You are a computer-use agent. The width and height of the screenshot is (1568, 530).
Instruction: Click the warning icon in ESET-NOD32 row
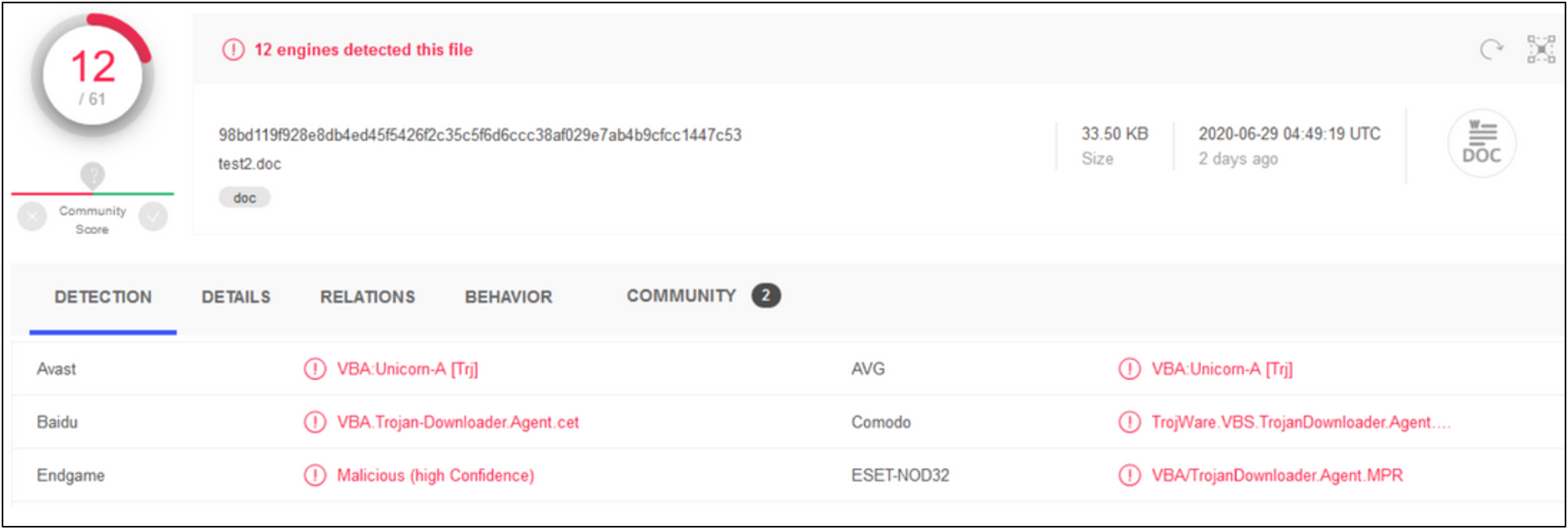1128,476
